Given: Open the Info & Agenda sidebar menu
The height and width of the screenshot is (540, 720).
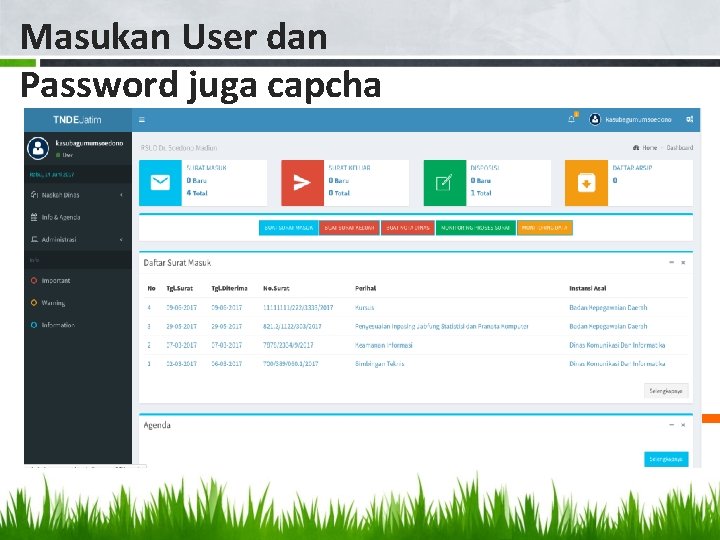Looking at the screenshot, I should point(78,217).
